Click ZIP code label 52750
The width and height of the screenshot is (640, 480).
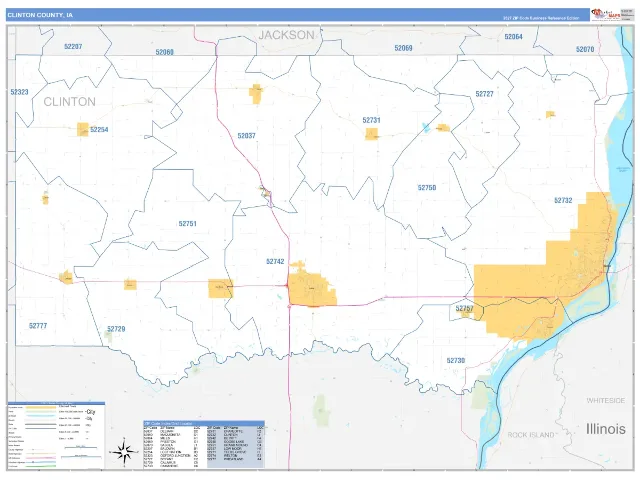(x=427, y=188)
